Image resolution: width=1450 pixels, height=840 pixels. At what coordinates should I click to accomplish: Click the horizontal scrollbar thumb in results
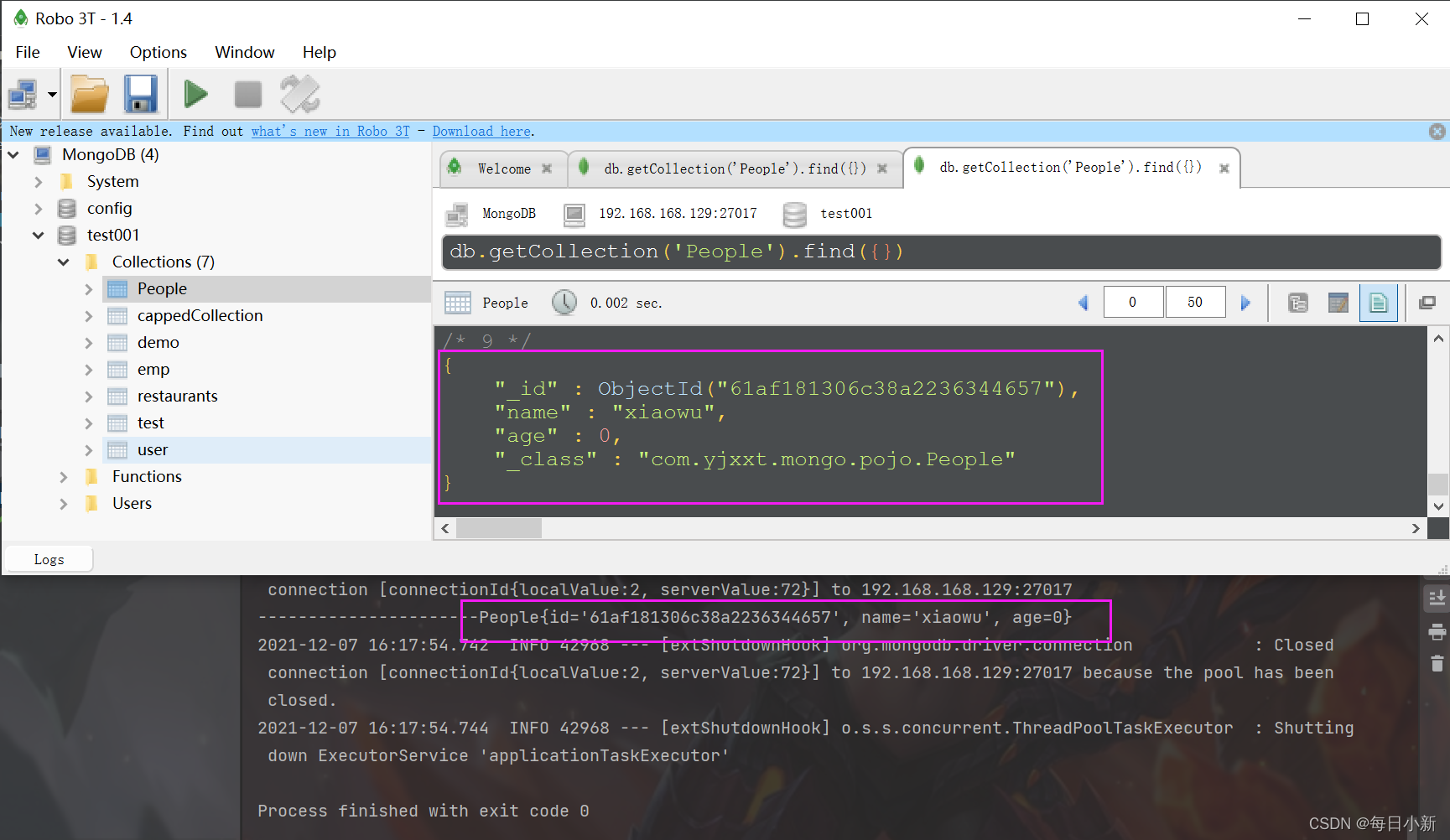(x=499, y=528)
